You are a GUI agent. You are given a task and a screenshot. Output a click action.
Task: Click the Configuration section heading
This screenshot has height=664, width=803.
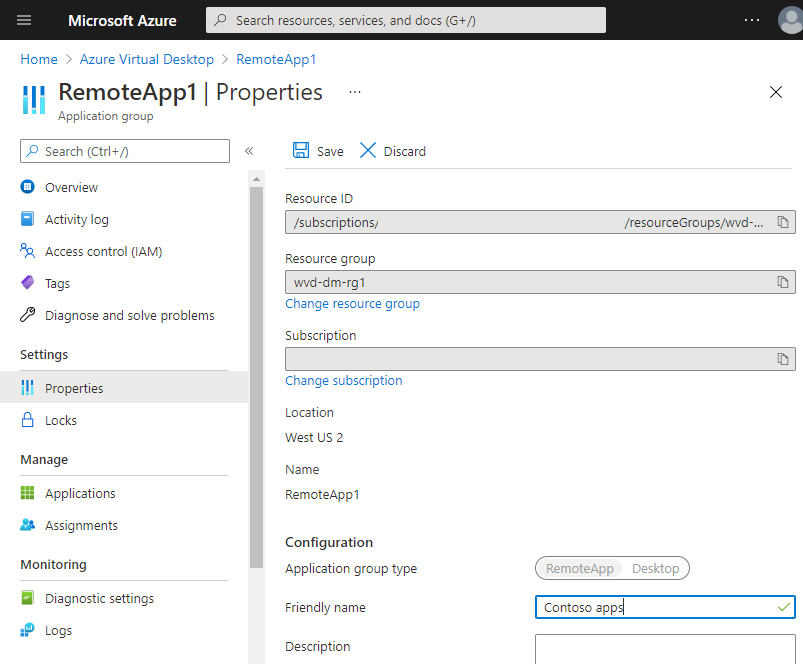pyautogui.click(x=329, y=542)
